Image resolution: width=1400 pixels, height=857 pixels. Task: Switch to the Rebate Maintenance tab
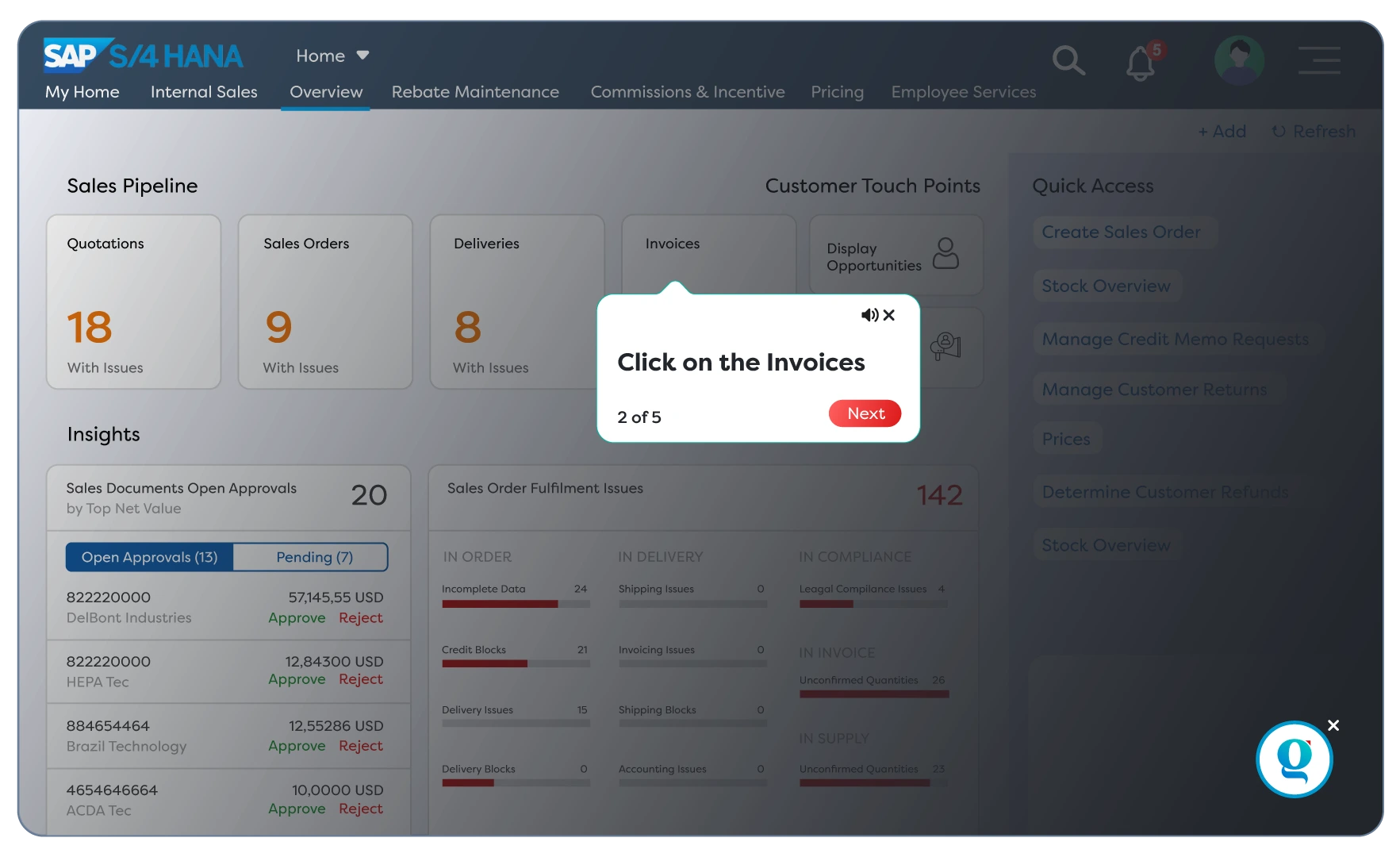click(475, 92)
